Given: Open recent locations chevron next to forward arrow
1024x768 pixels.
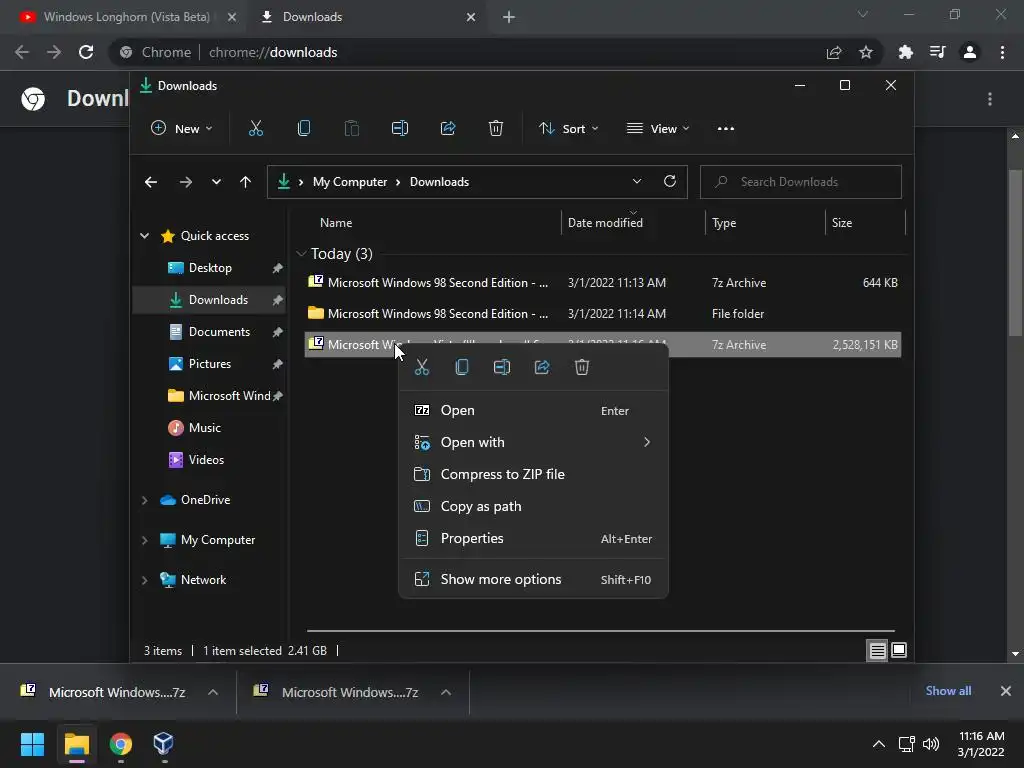Looking at the screenshot, I should click(216, 182).
